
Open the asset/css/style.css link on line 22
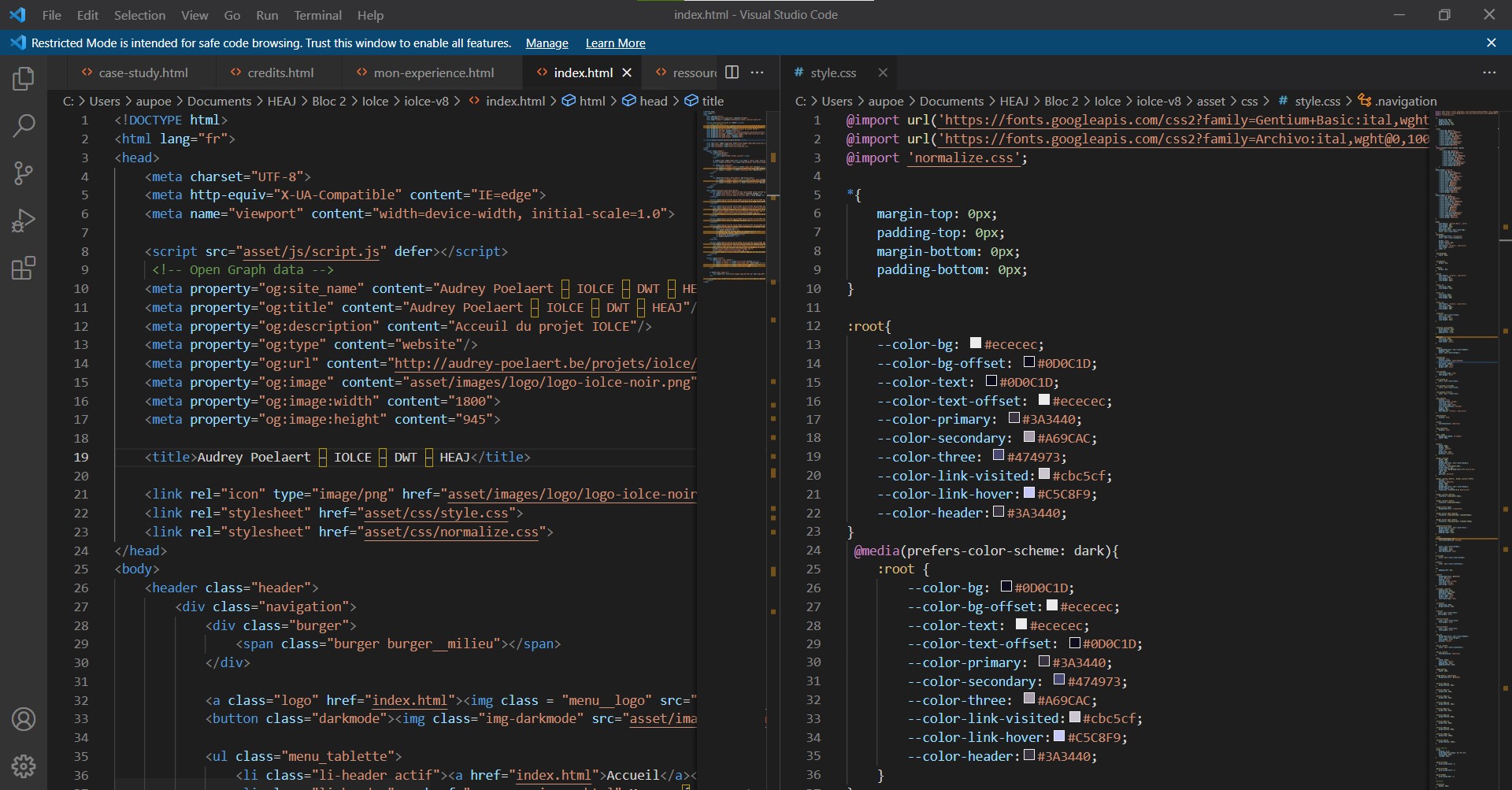[x=436, y=513]
